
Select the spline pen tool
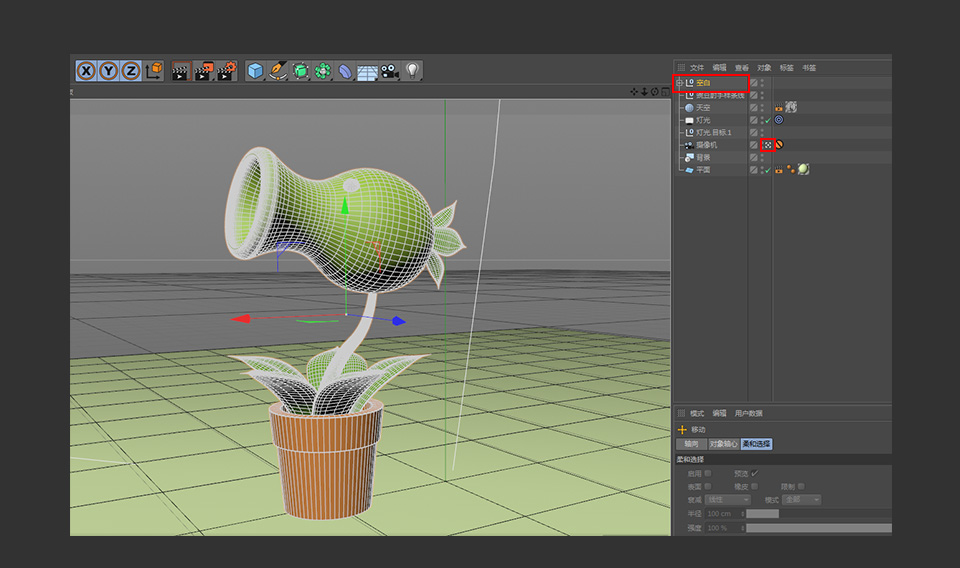(277, 71)
